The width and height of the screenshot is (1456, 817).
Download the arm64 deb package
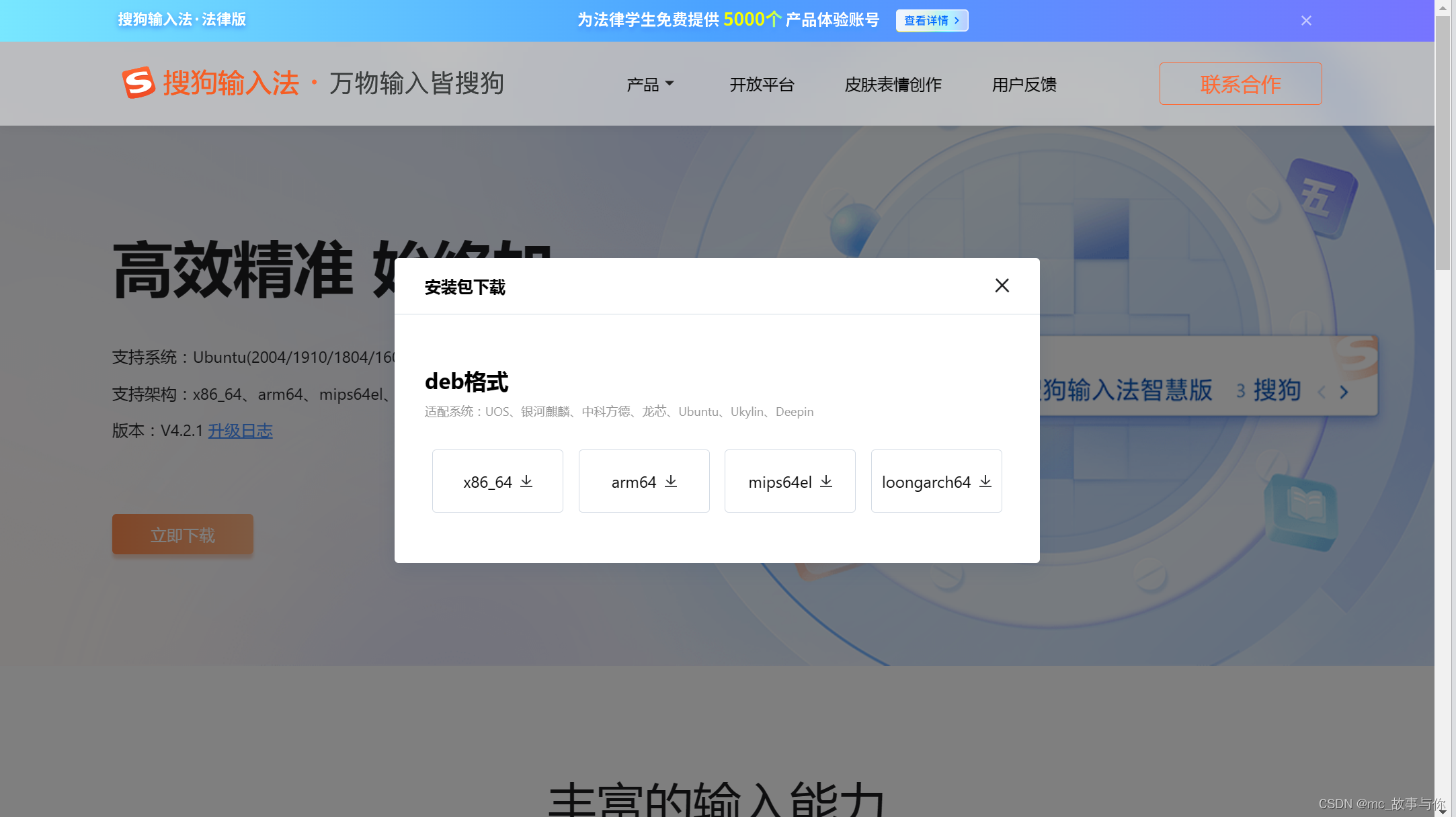[644, 481]
